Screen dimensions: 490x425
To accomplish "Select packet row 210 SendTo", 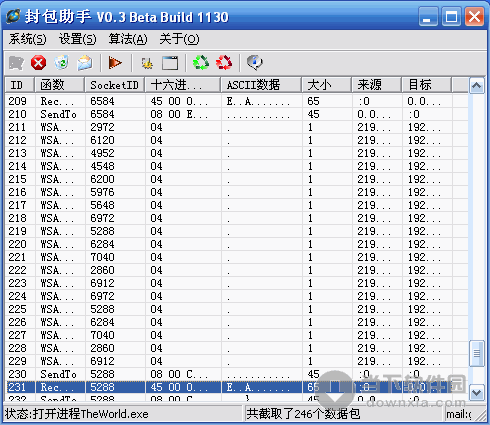I will click(237, 114).
